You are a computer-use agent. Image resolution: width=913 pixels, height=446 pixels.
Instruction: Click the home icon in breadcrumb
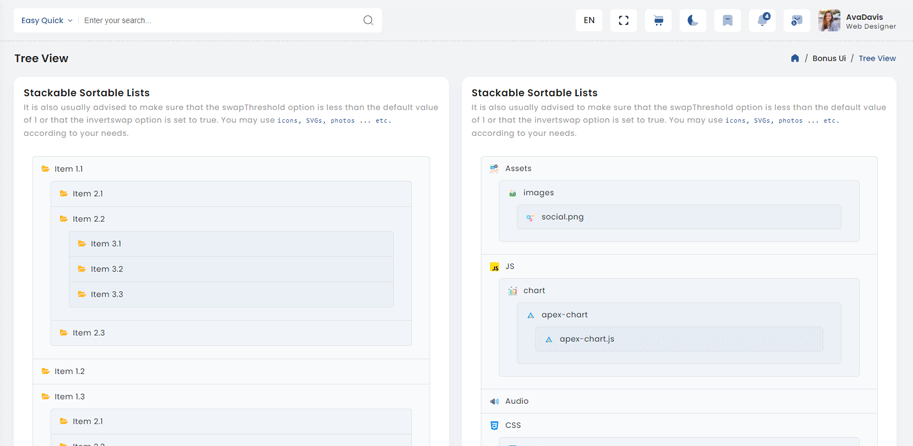[795, 59]
